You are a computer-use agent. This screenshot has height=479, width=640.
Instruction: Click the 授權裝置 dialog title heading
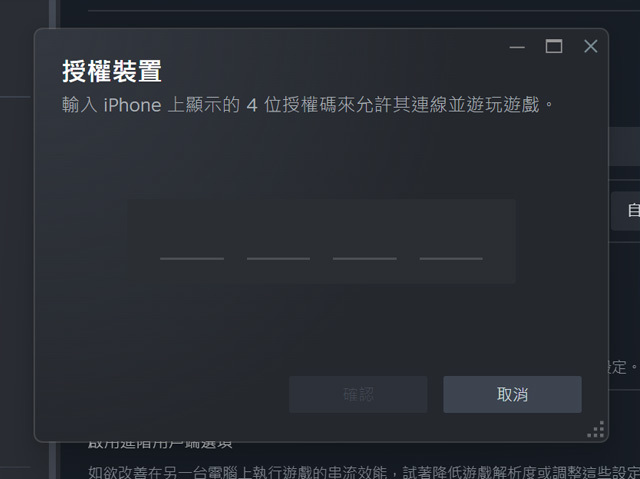(x=112, y=71)
